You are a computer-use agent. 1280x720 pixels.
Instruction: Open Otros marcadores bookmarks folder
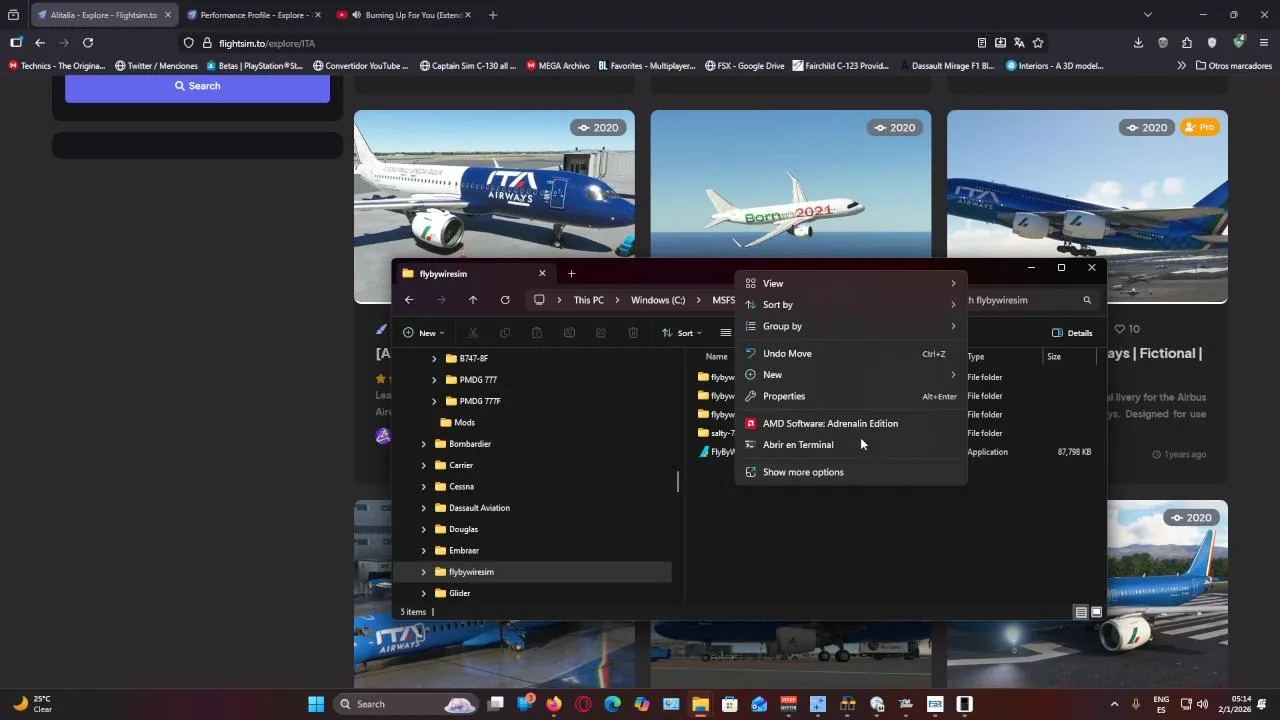coord(1233,66)
